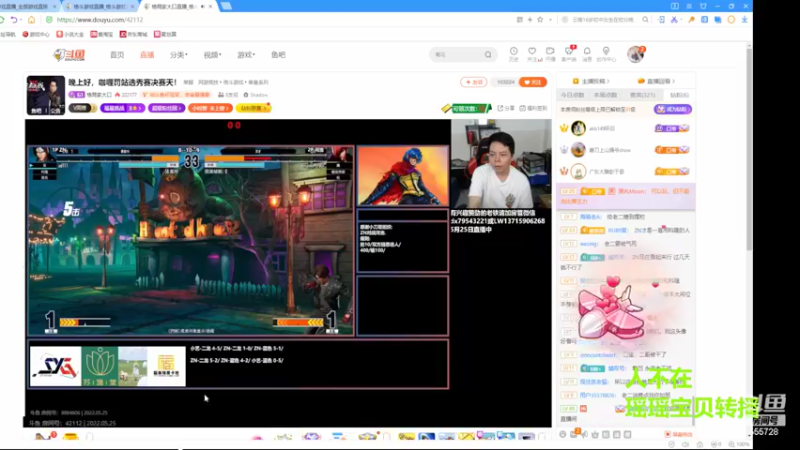Open the user avatar in Douyu header
The width and height of the screenshot is (800, 450).
636,54
